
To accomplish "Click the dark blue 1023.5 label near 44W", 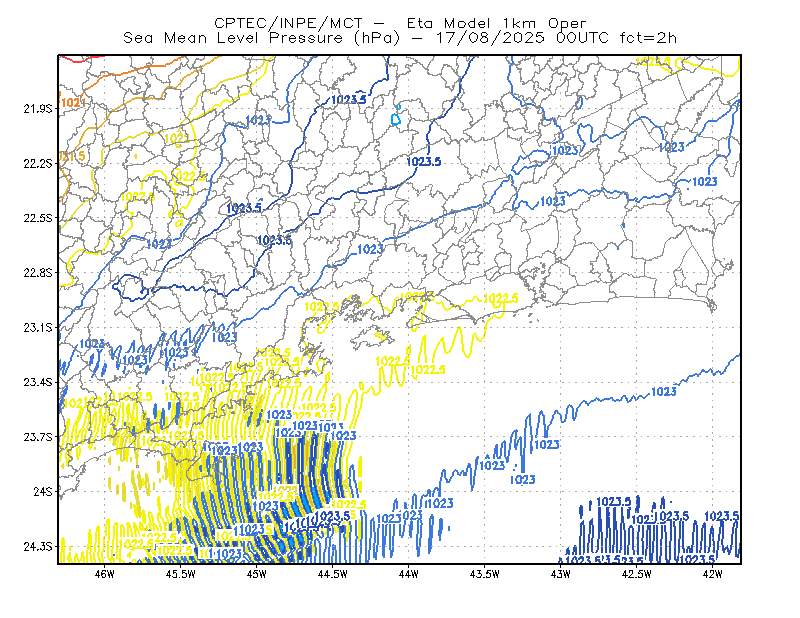I will point(423,162).
